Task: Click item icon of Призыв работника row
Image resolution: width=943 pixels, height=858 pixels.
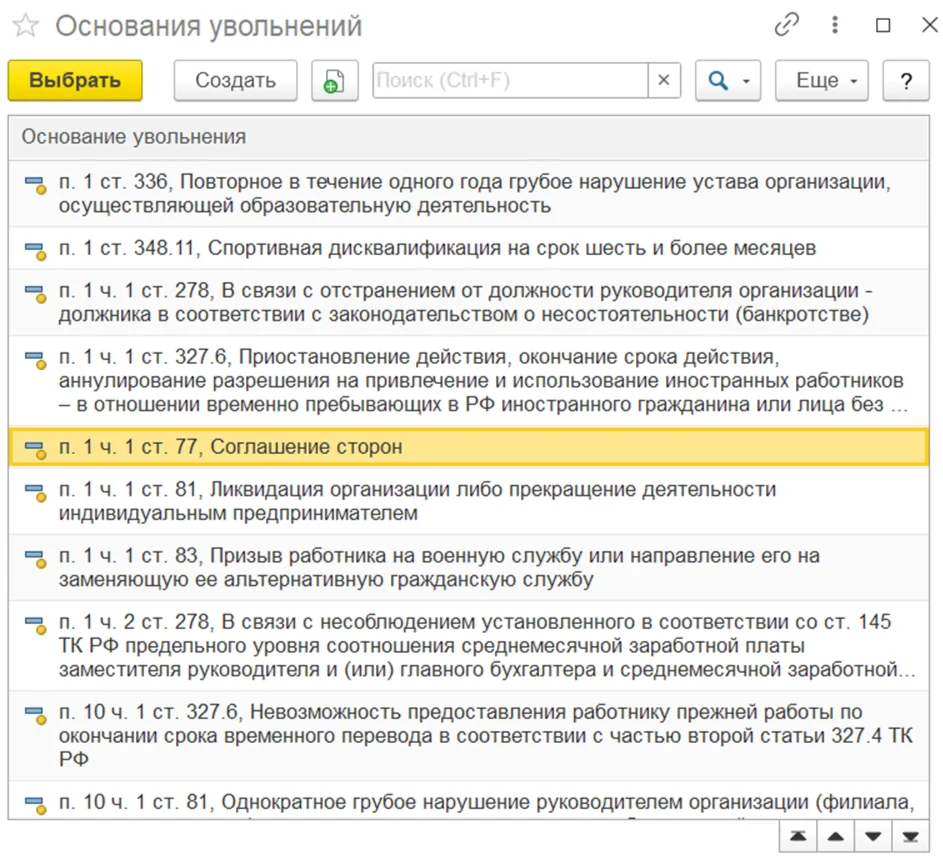Action: pyautogui.click(x=35, y=559)
